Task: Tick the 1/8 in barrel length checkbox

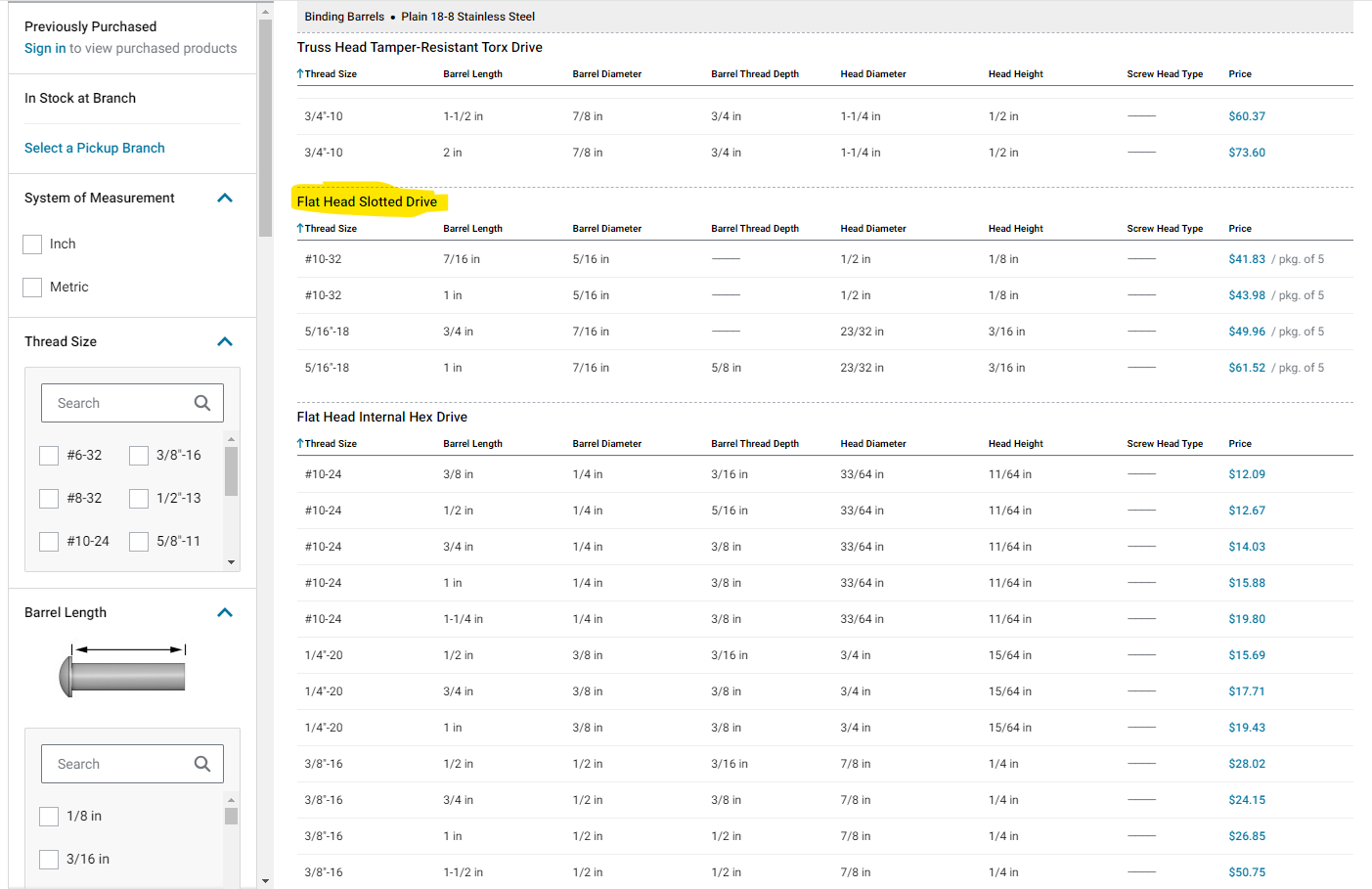Action: pyautogui.click(x=49, y=817)
